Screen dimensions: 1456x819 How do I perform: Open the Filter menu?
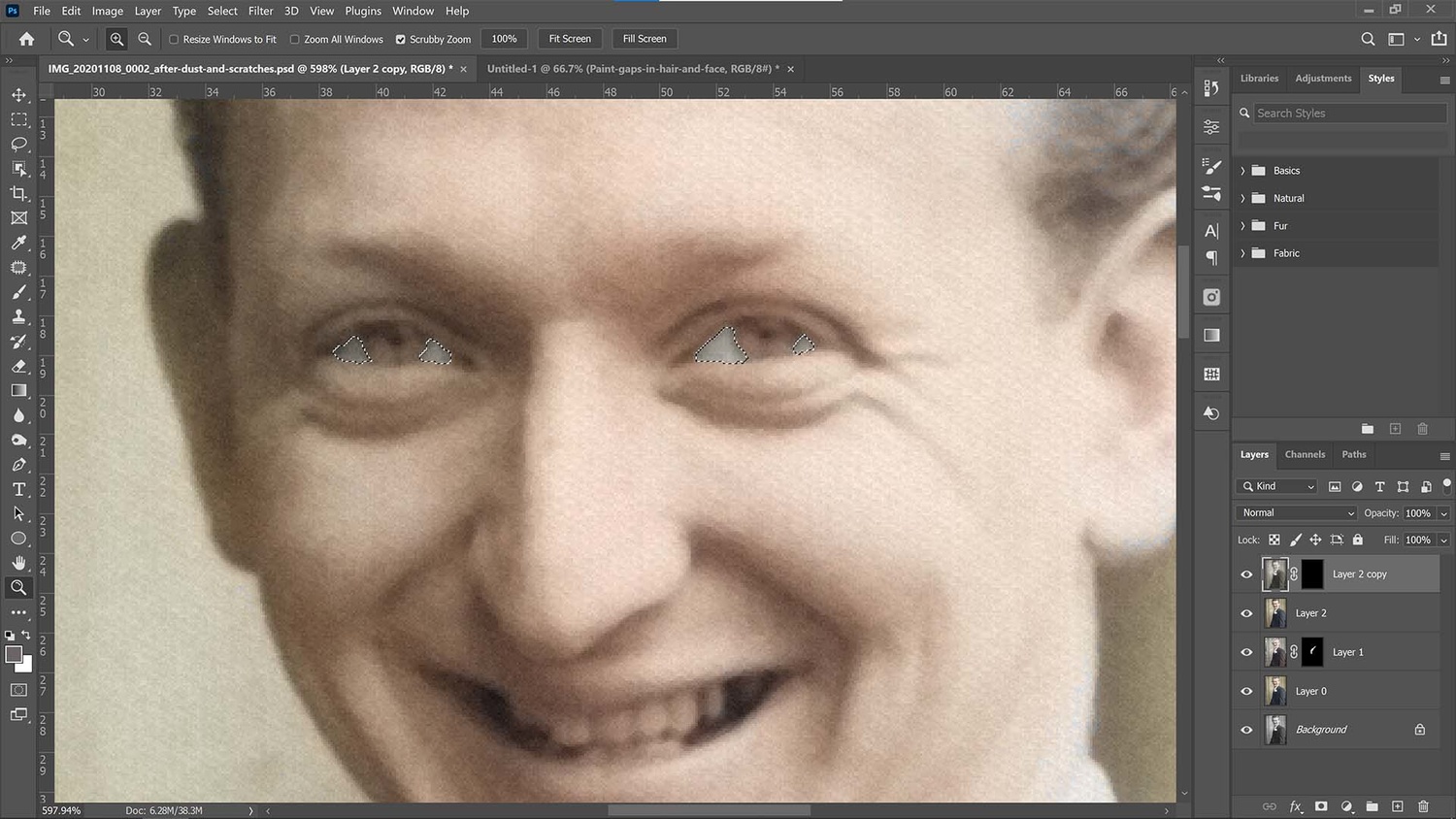pyautogui.click(x=260, y=11)
